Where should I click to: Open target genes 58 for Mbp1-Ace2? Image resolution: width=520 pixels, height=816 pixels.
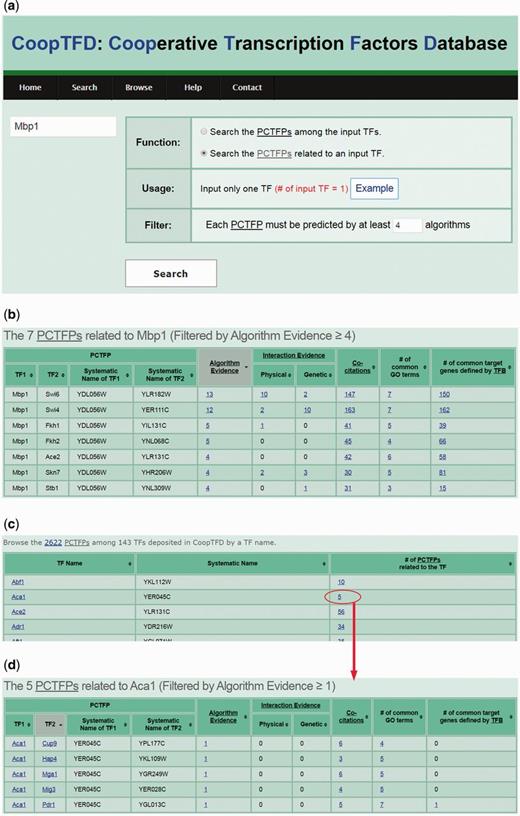click(x=442, y=457)
